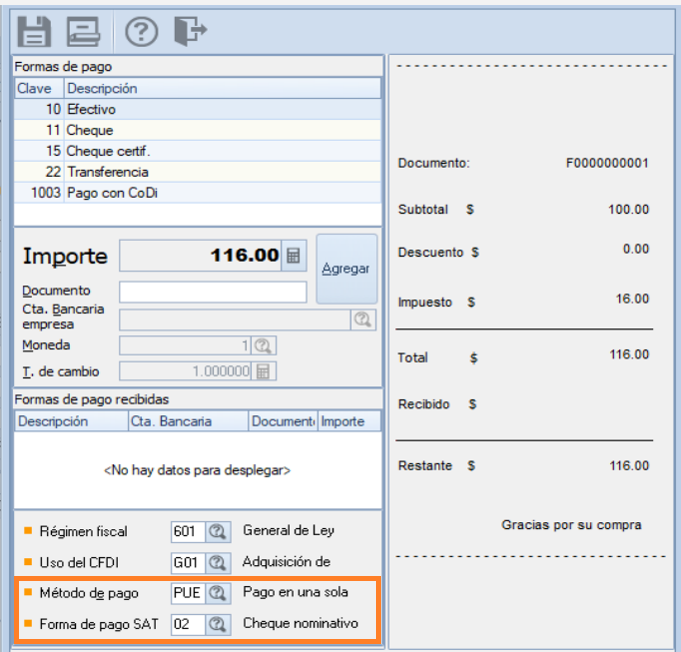Select the Cheque payment row
681x652 pixels.
pos(198,130)
